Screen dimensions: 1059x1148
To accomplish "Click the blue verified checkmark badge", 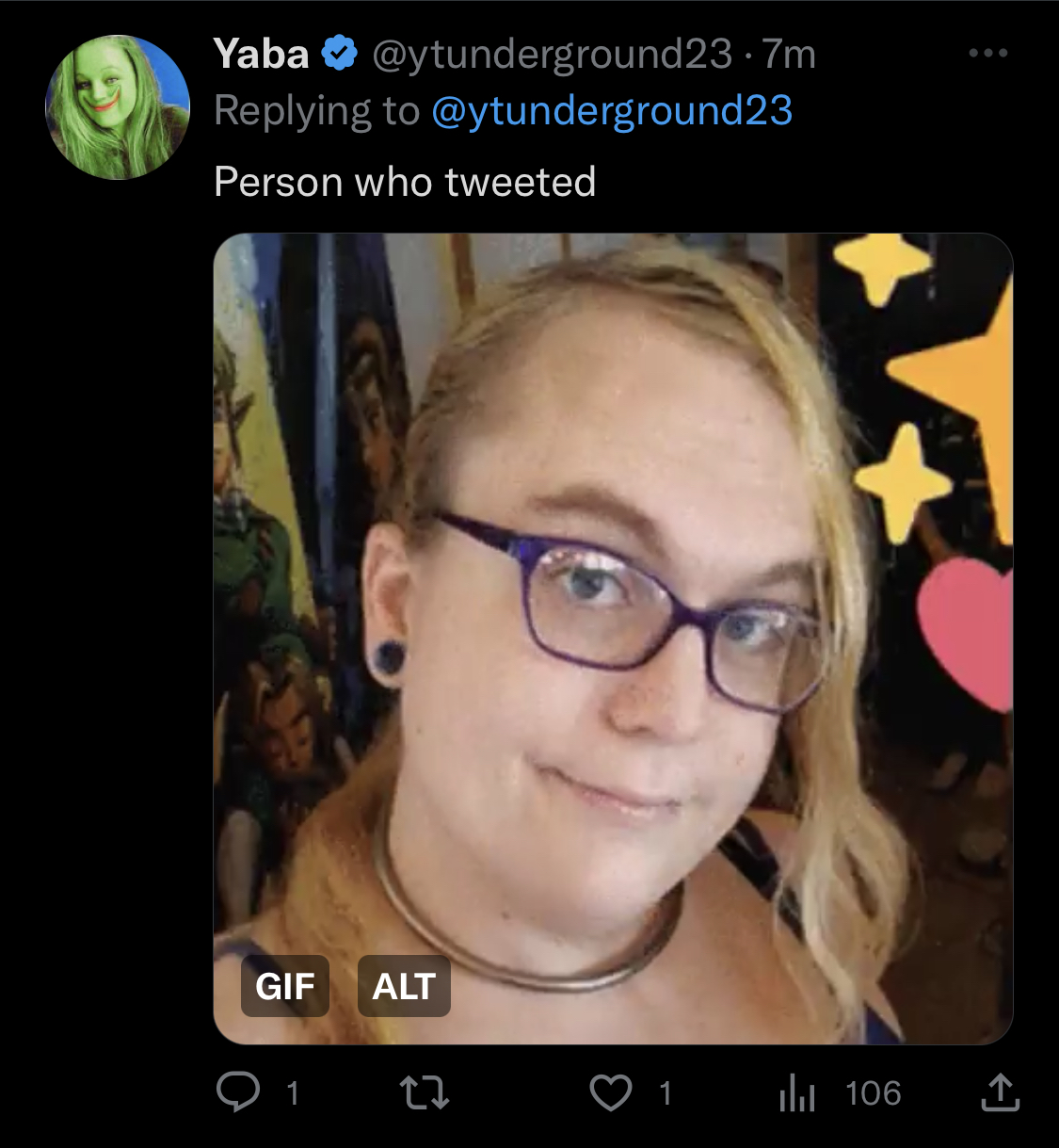I will (340, 54).
